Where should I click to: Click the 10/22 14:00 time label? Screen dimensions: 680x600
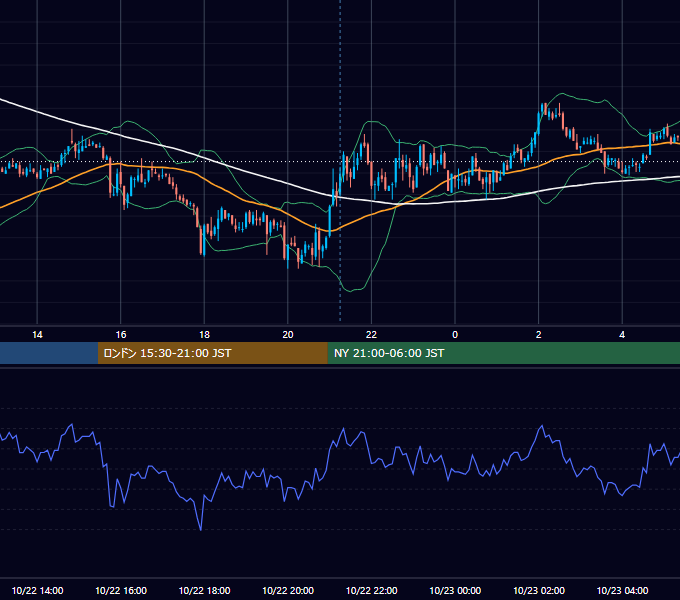point(37,590)
